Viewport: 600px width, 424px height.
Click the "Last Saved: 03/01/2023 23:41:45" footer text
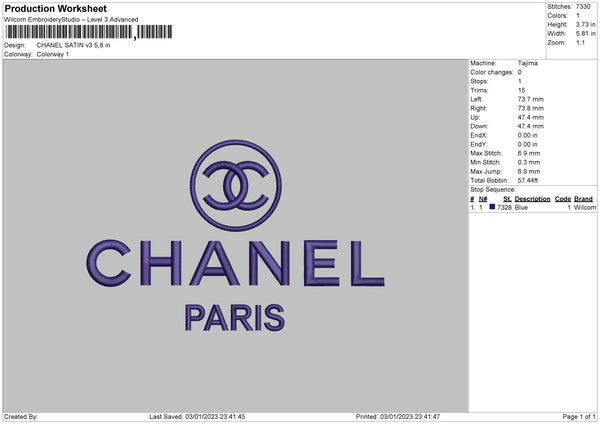(197, 417)
